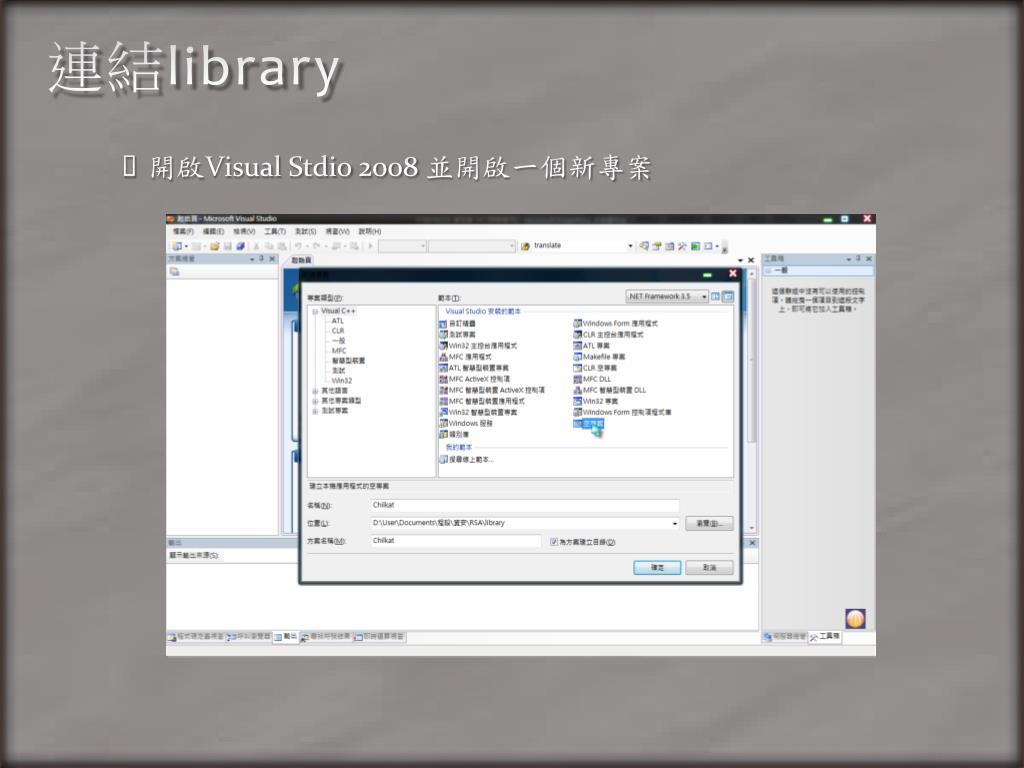Select the 類別庫 class library template
The width and height of the screenshot is (1024, 768).
455,434
